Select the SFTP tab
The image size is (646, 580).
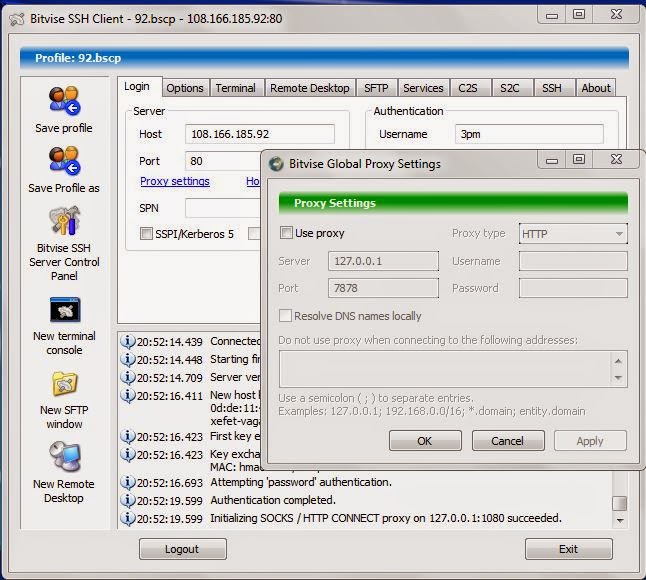(376, 88)
